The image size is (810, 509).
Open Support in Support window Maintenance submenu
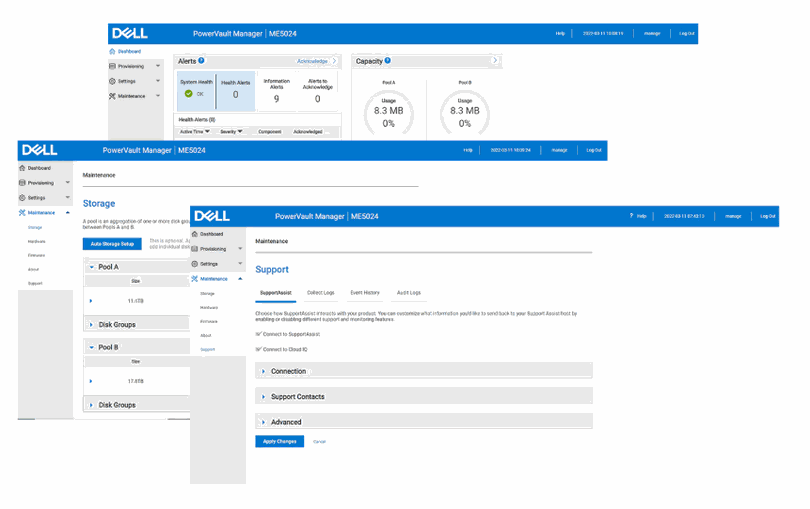point(208,350)
